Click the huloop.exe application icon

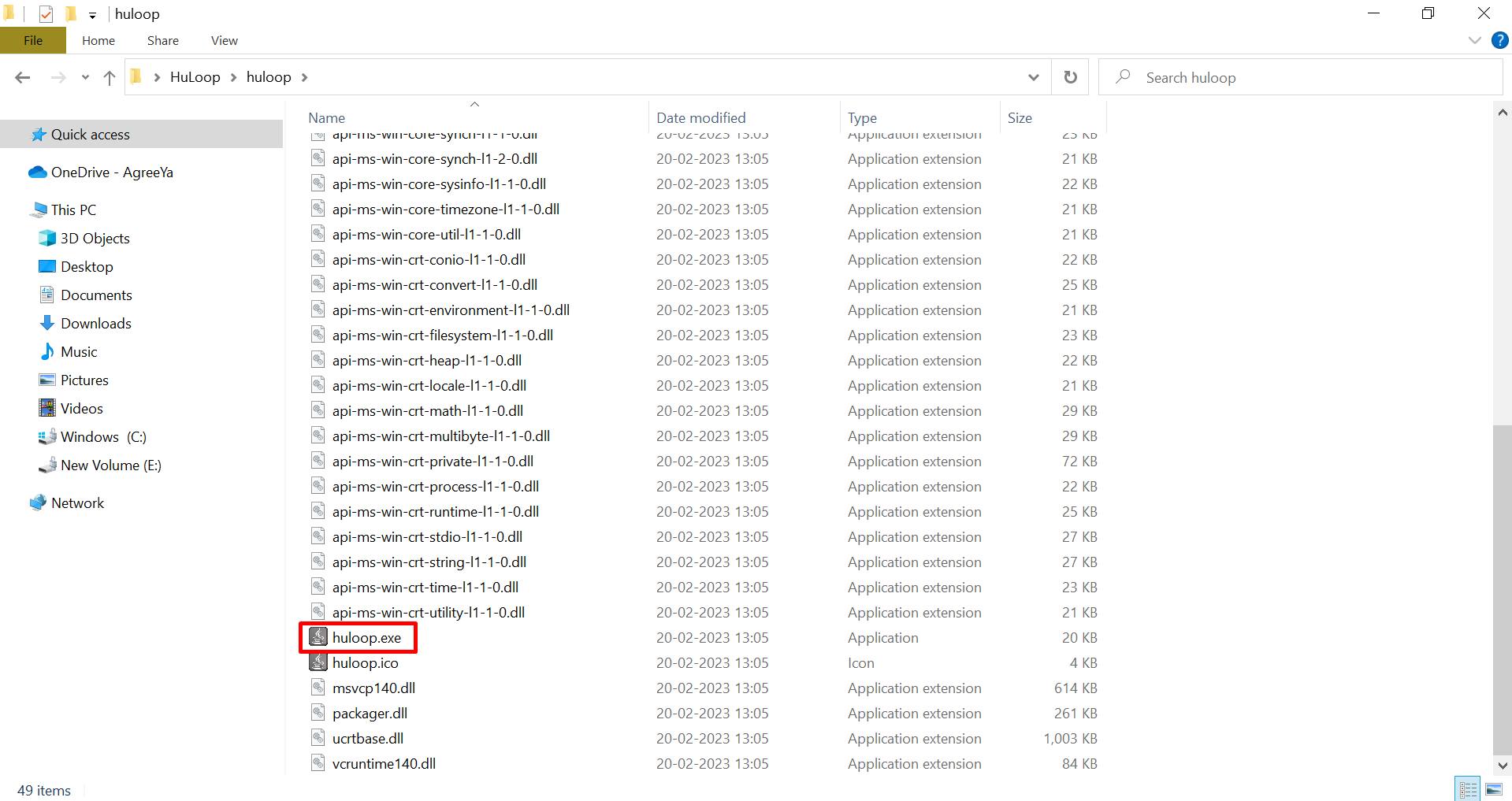(318, 637)
